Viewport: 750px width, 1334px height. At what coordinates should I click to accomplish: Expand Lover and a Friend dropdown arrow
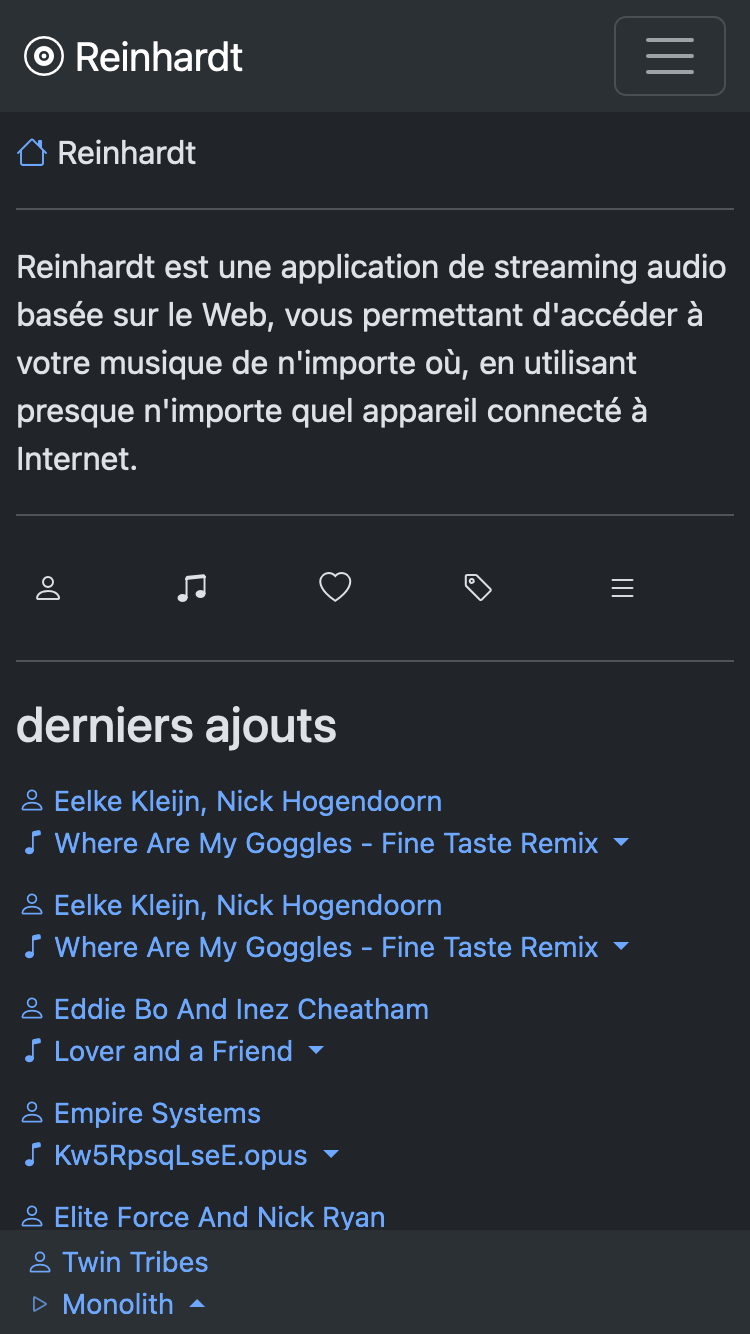click(x=316, y=1051)
